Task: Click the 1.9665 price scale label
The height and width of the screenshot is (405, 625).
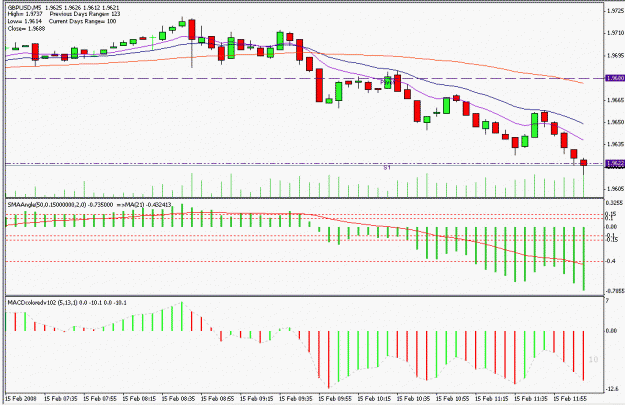Action: (614, 100)
